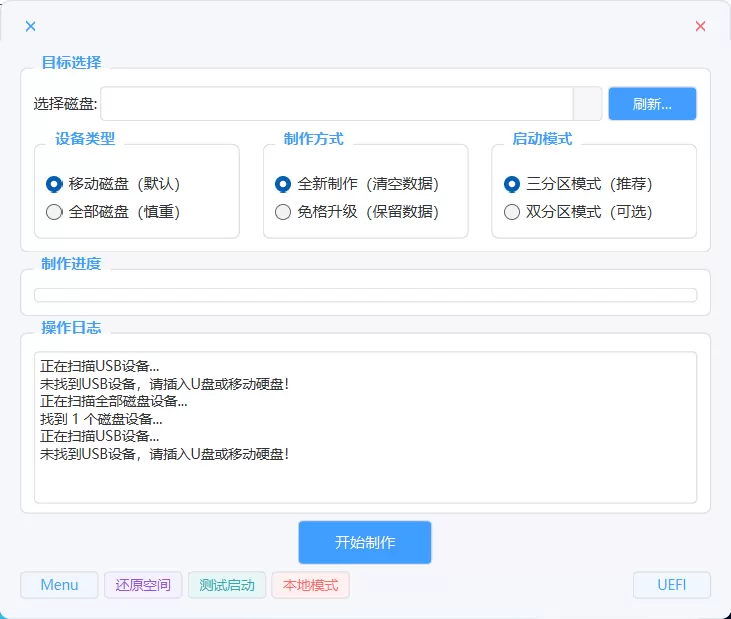Click the 测试启动 test boot button
This screenshot has width=731, height=619.
coord(227,585)
